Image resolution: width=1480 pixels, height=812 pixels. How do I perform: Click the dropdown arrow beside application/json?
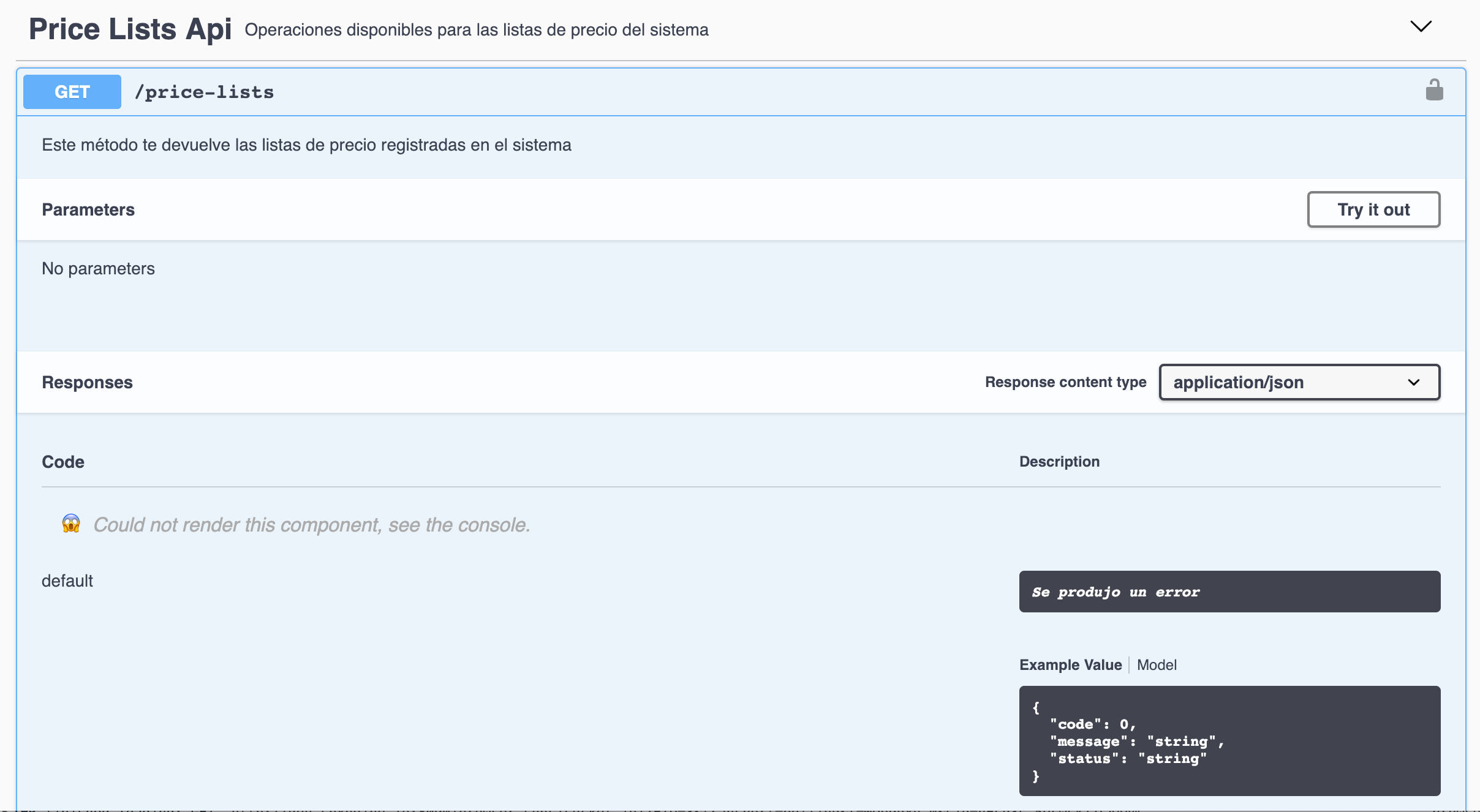pos(1413,382)
